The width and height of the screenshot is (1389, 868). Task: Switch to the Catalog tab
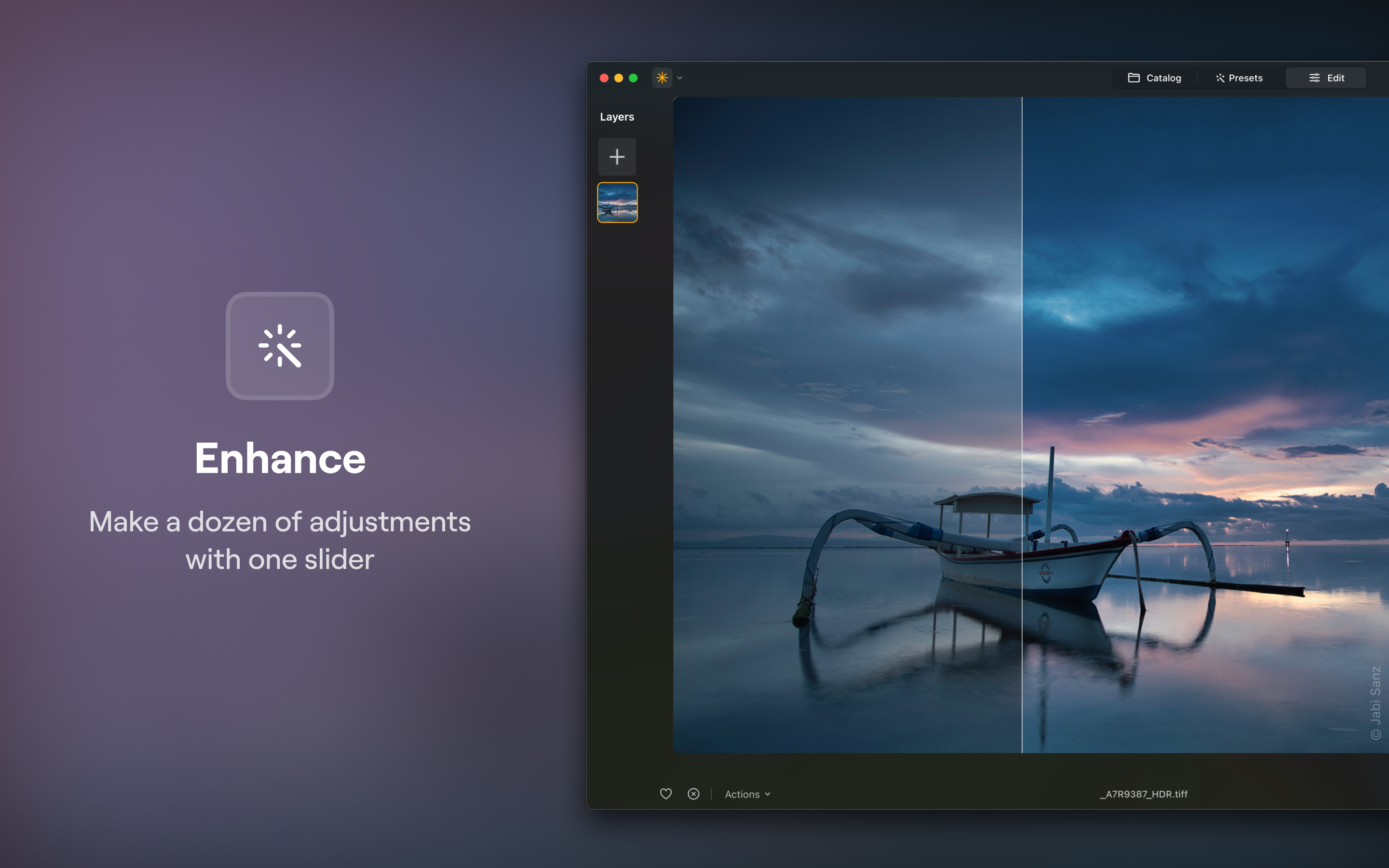[1155, 78]
